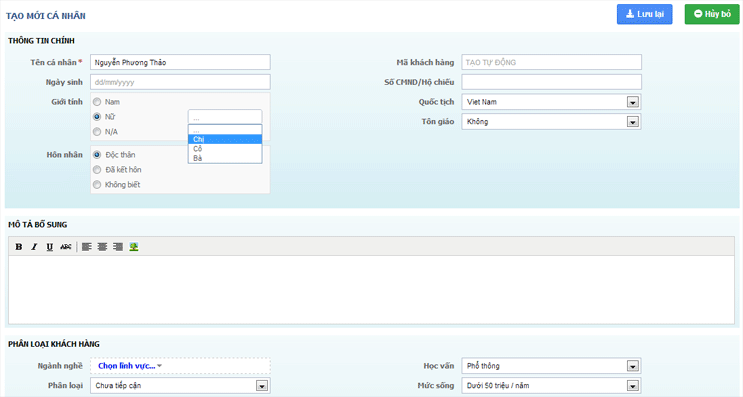Viewport: 743px width, 397px height.
Task: Insert an image via the editor toolbar
Action: 134,247
